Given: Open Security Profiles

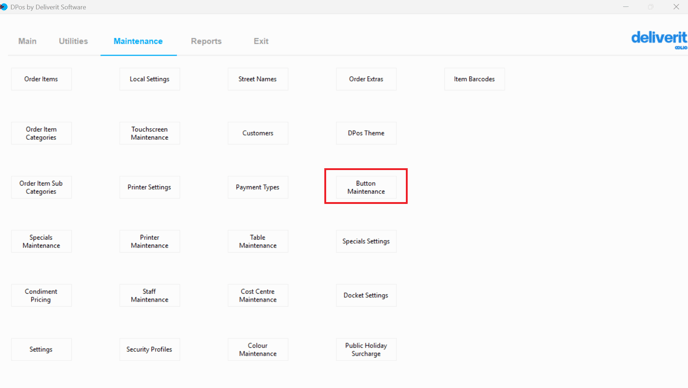Looking at the screenshot, I should click(x=150, y=349).
